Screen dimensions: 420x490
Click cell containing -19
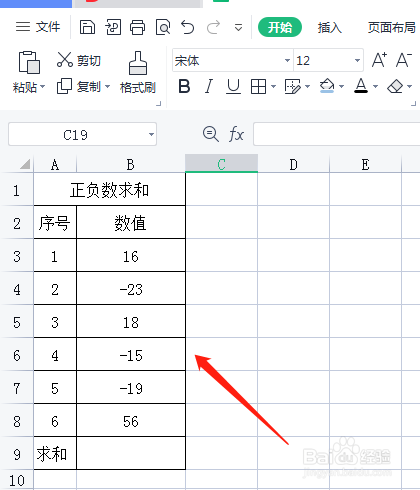pos(131,388)
